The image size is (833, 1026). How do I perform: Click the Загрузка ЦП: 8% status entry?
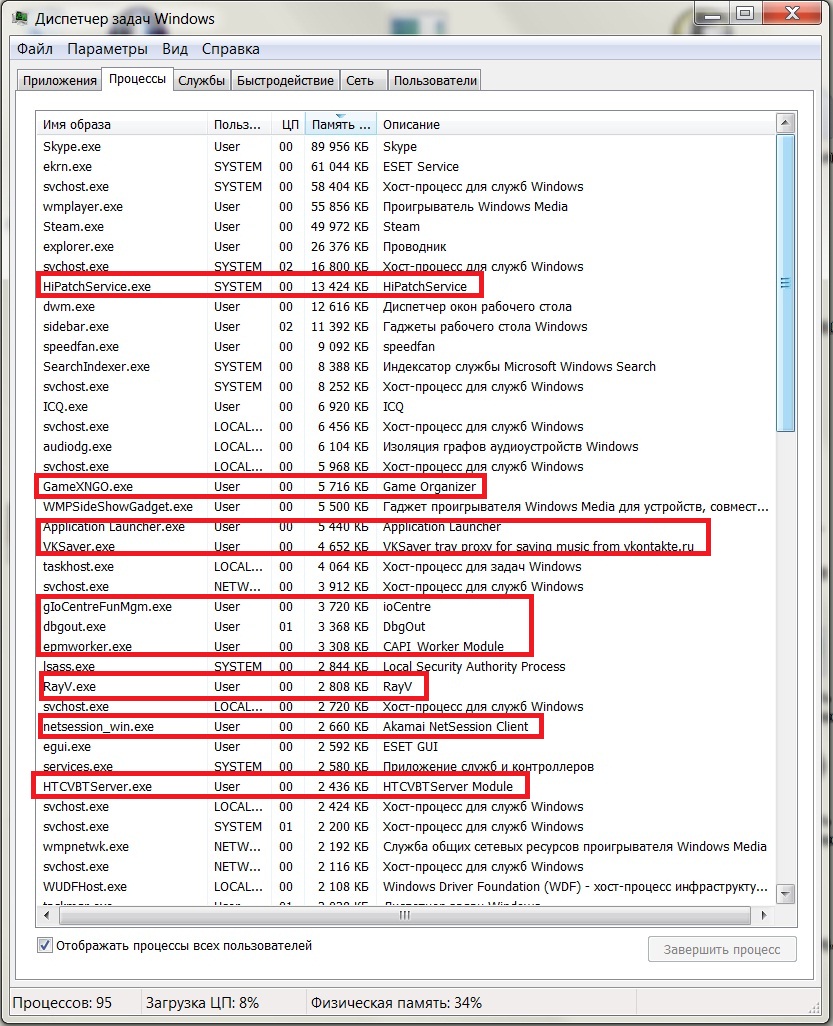point(202,1003)
